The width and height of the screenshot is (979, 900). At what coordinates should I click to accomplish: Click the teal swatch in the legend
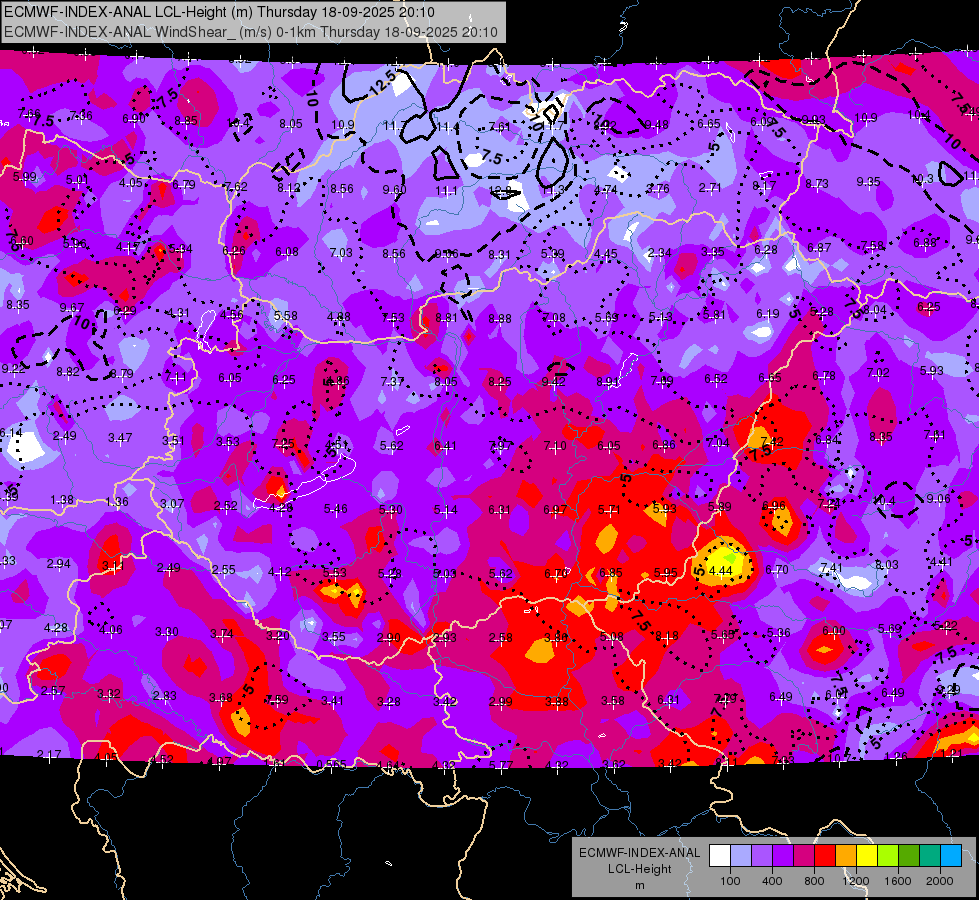point(930,856)
